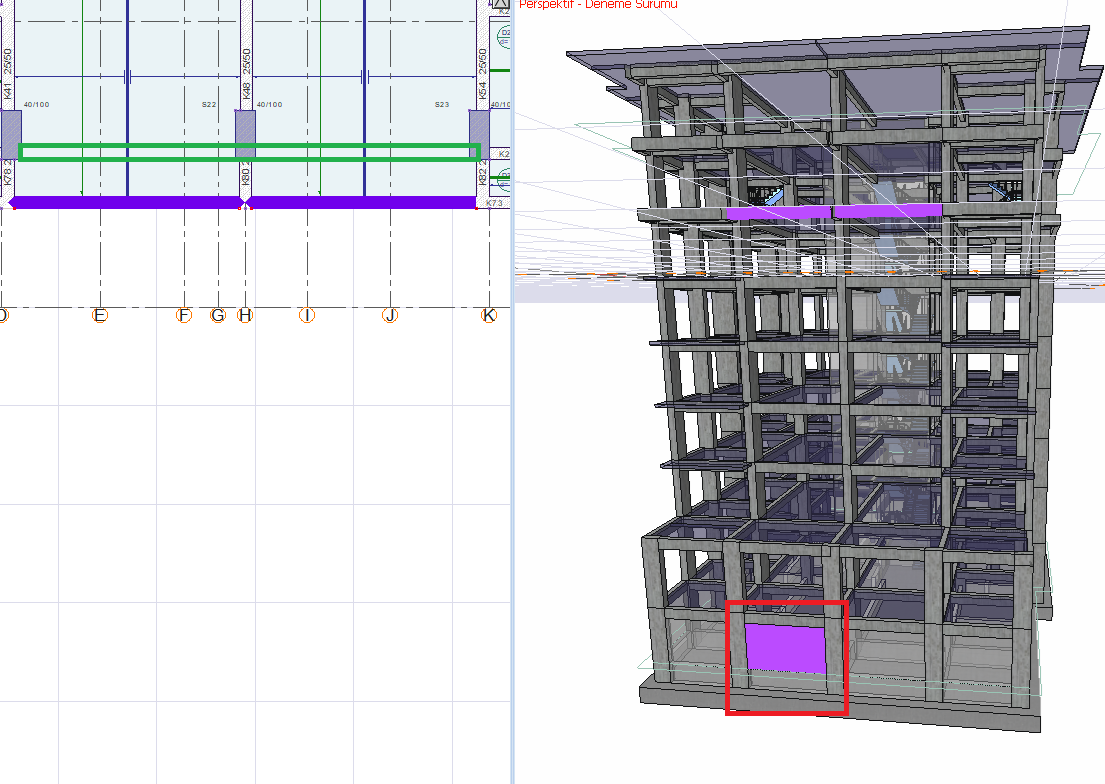Click axis marker H
Image resolution: width=1105 pixels, height=784 pixels.
(x=245, y=315)
